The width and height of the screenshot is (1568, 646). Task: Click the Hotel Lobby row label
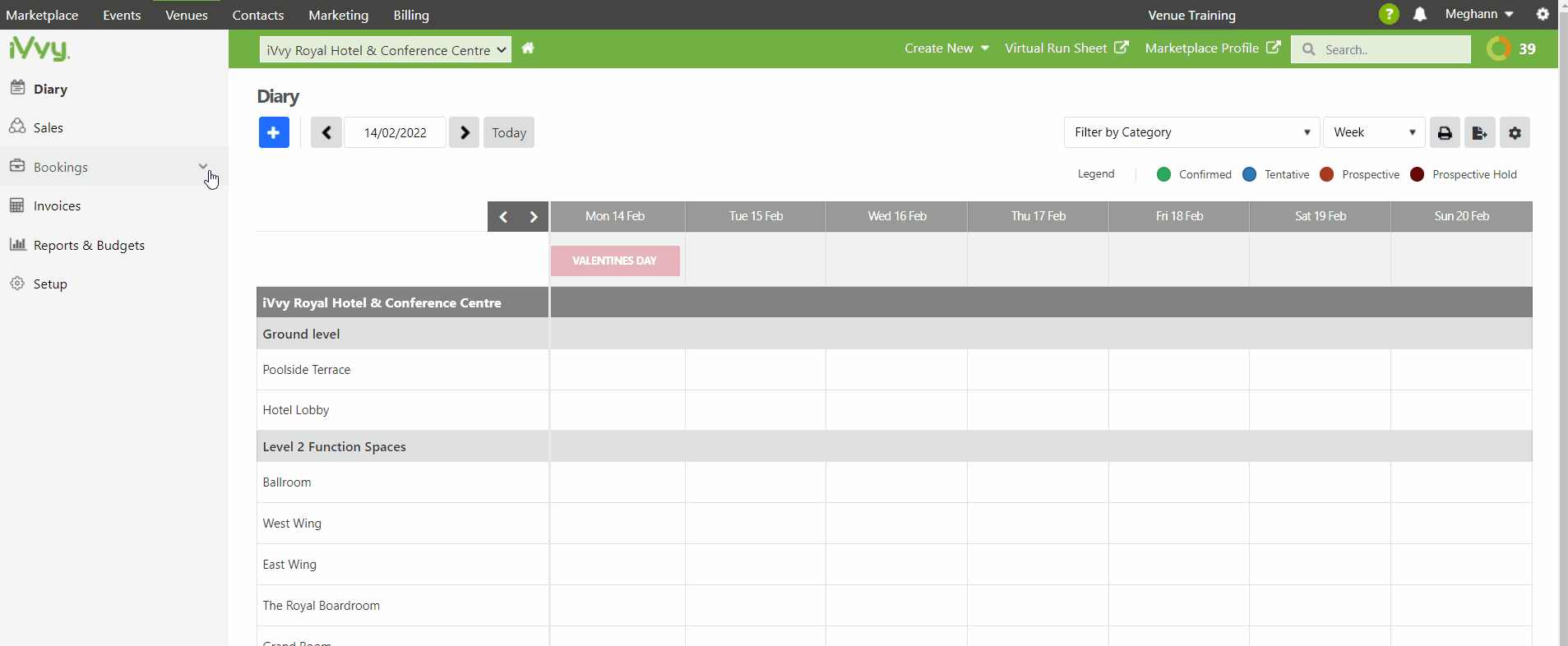point(296,410)
